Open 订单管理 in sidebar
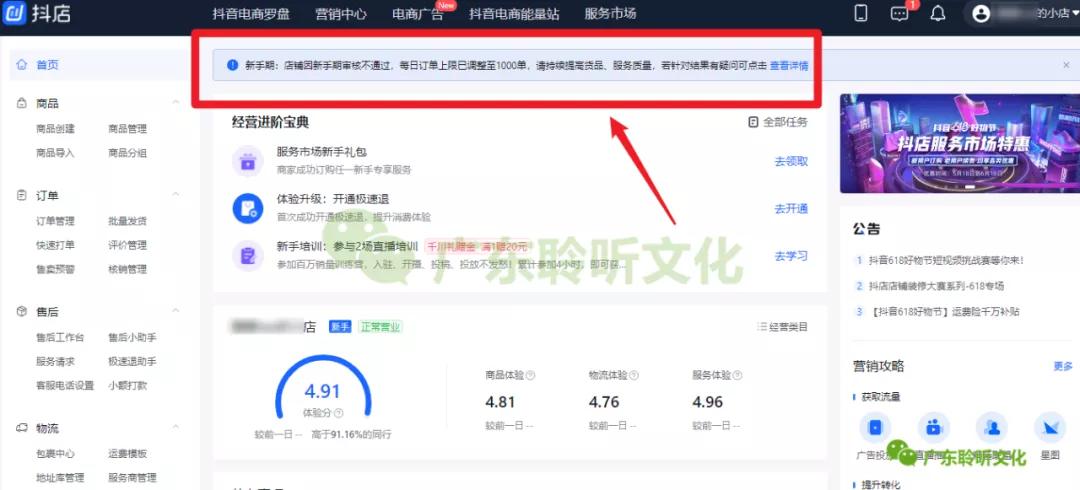Image resolution: width=1080 pixels, height=490 pixels. (55, 221)
